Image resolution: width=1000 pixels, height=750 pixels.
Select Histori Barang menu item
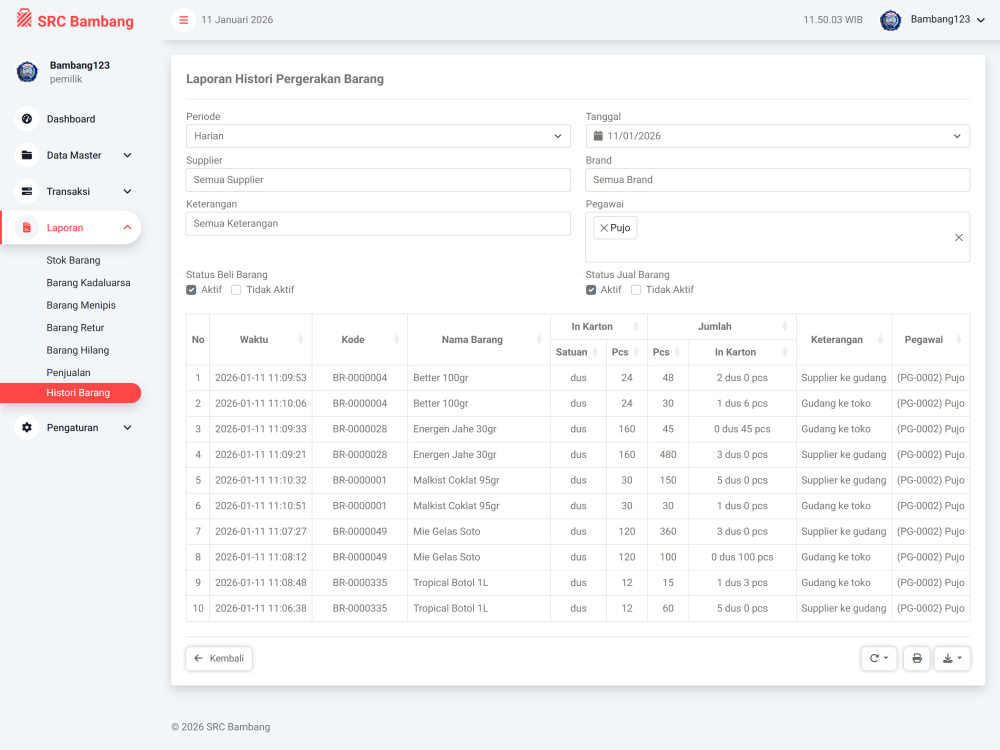[x=70, y=393]
